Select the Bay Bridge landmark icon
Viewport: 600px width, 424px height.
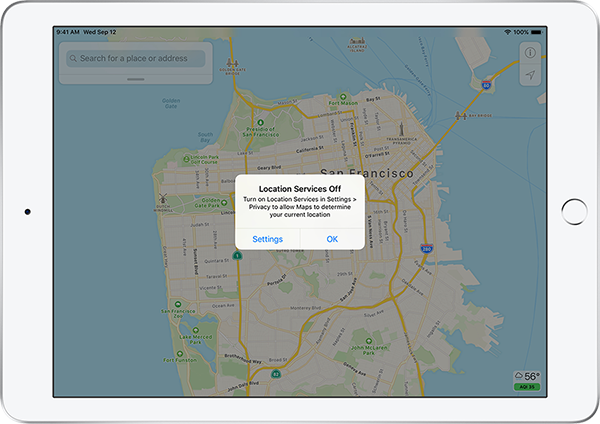coord(461,115)
